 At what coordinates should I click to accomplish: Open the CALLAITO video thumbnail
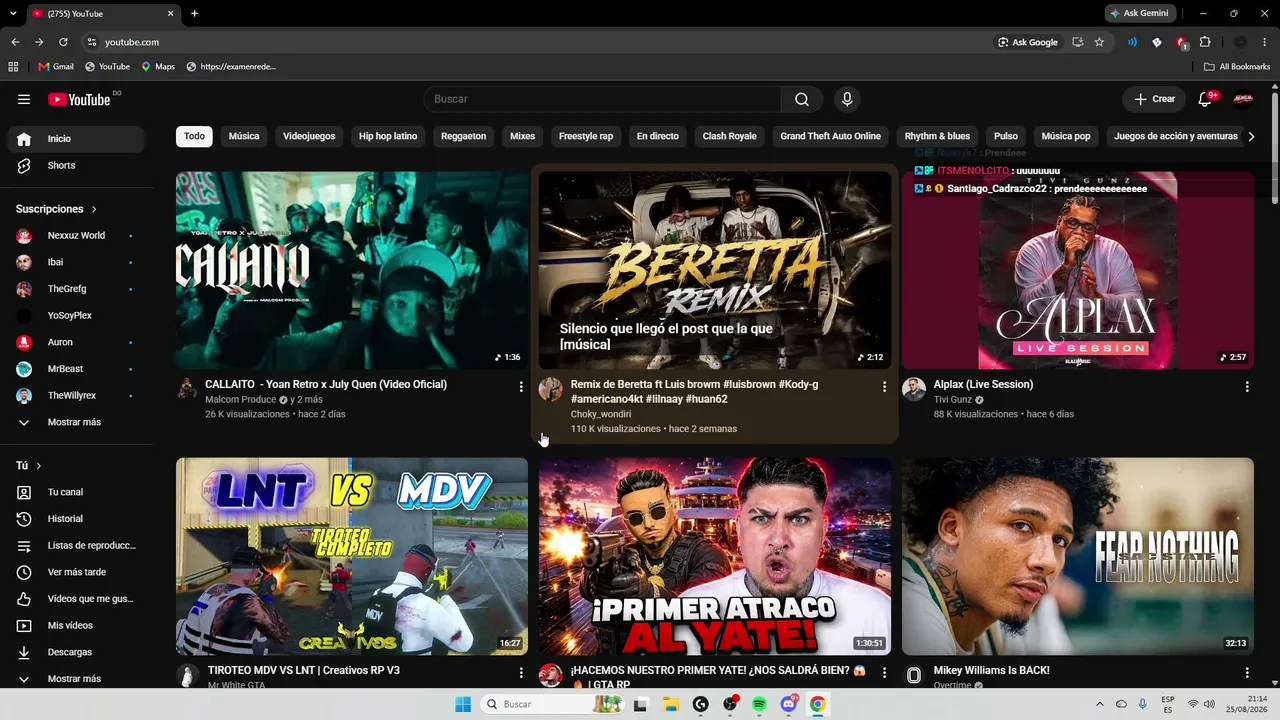coord(352,270)
